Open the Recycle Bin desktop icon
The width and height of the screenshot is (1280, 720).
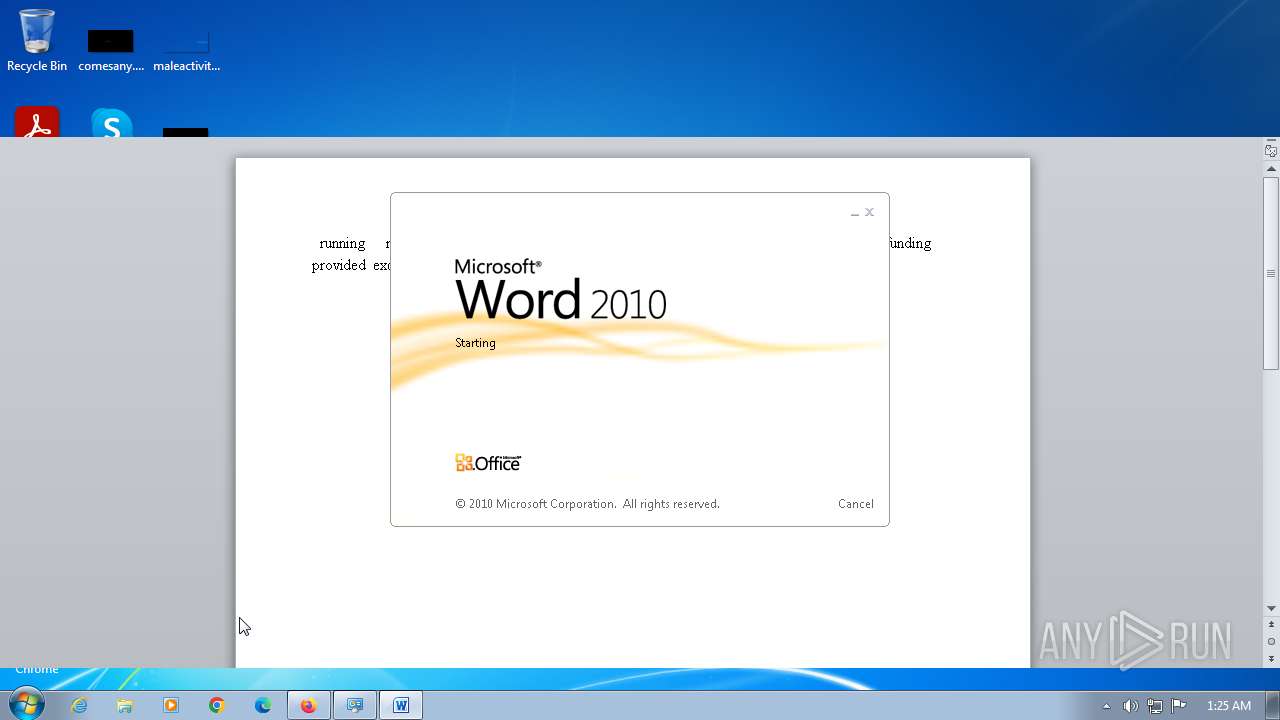(37, 41)
